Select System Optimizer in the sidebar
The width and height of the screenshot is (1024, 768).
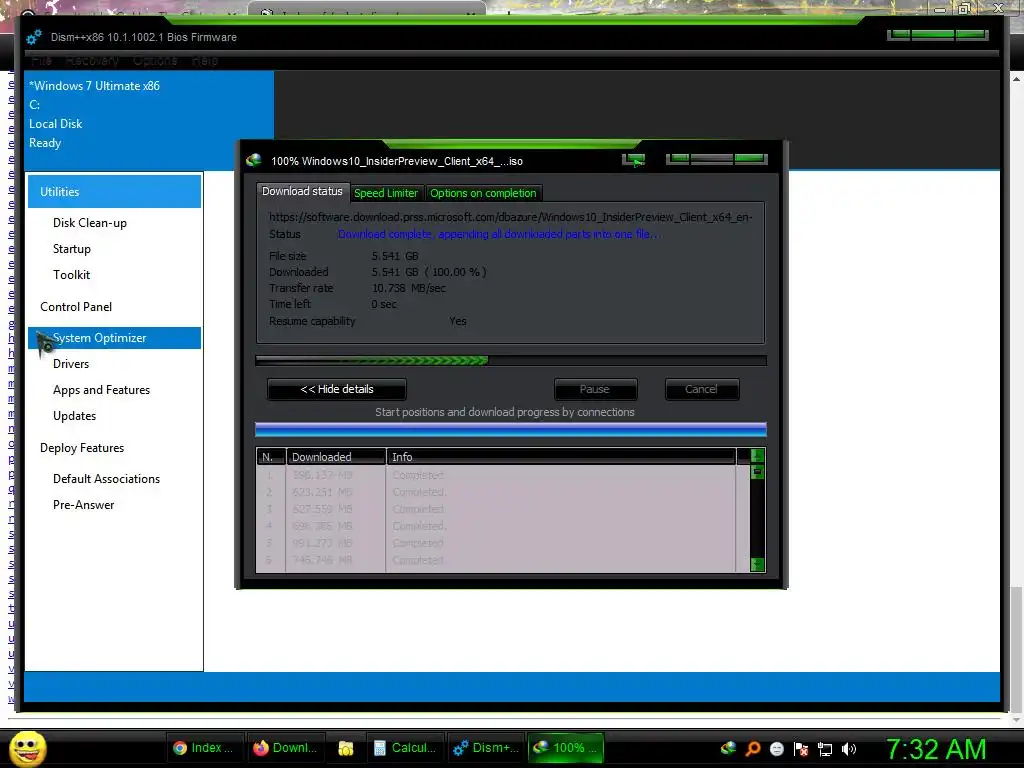(114, 338)
